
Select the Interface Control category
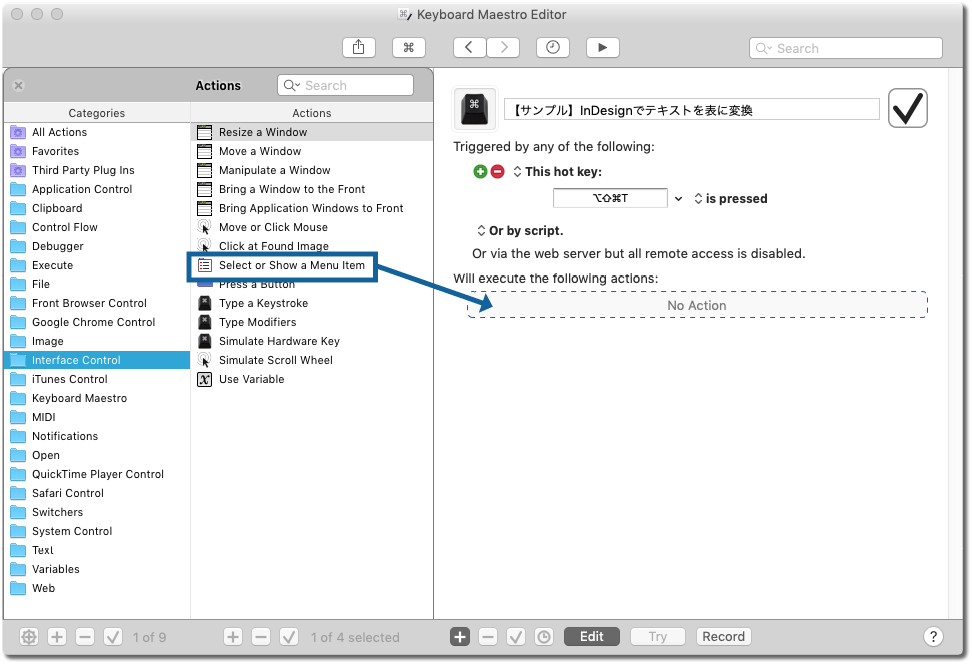pyautogui.click(x=76, y=360)
